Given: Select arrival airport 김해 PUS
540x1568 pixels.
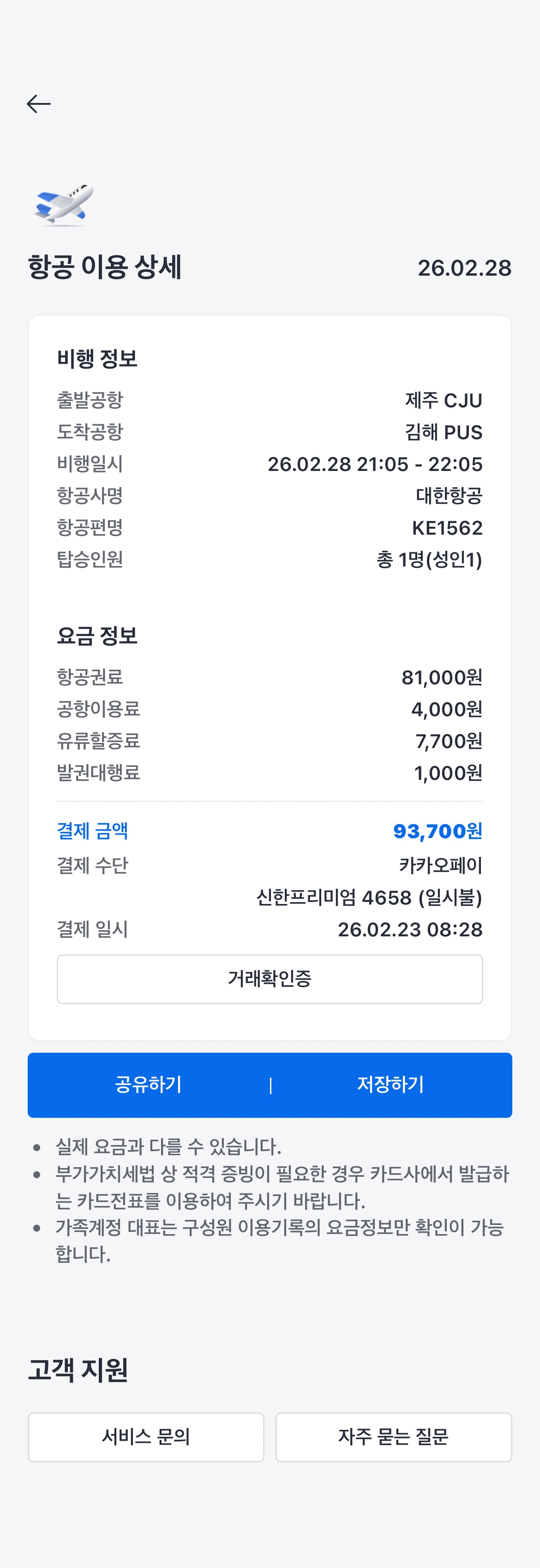Looking at the screenshot, I should (443, 432).
